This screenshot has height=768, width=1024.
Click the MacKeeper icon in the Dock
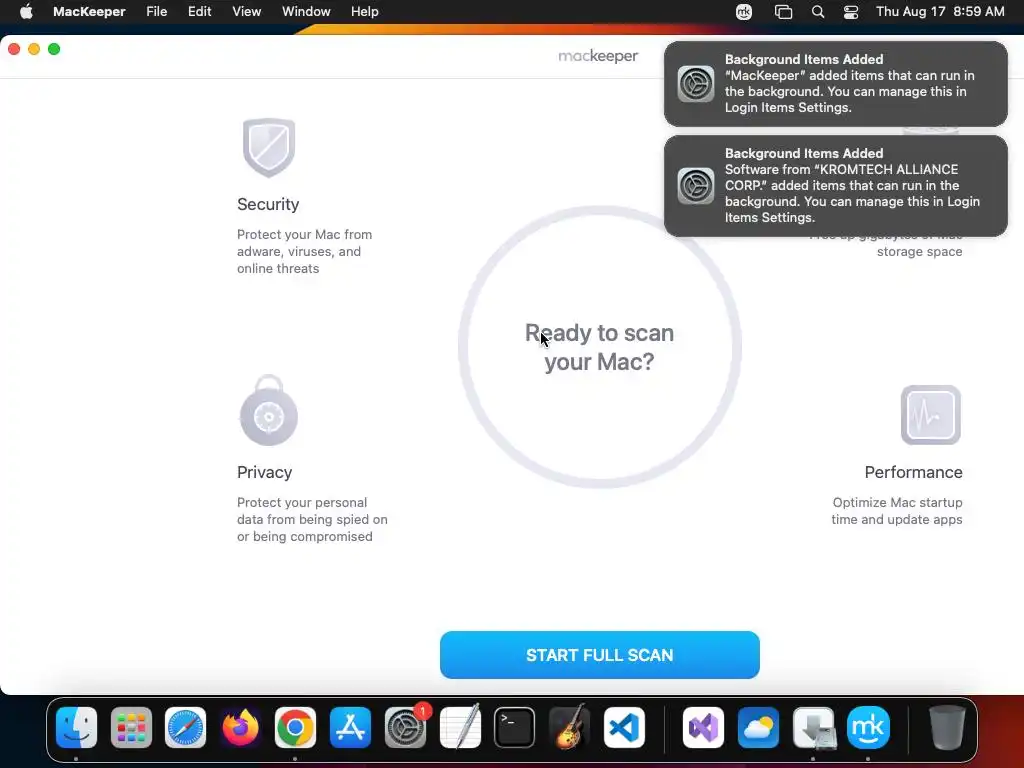pyautogui.click(x=868, y=728)
